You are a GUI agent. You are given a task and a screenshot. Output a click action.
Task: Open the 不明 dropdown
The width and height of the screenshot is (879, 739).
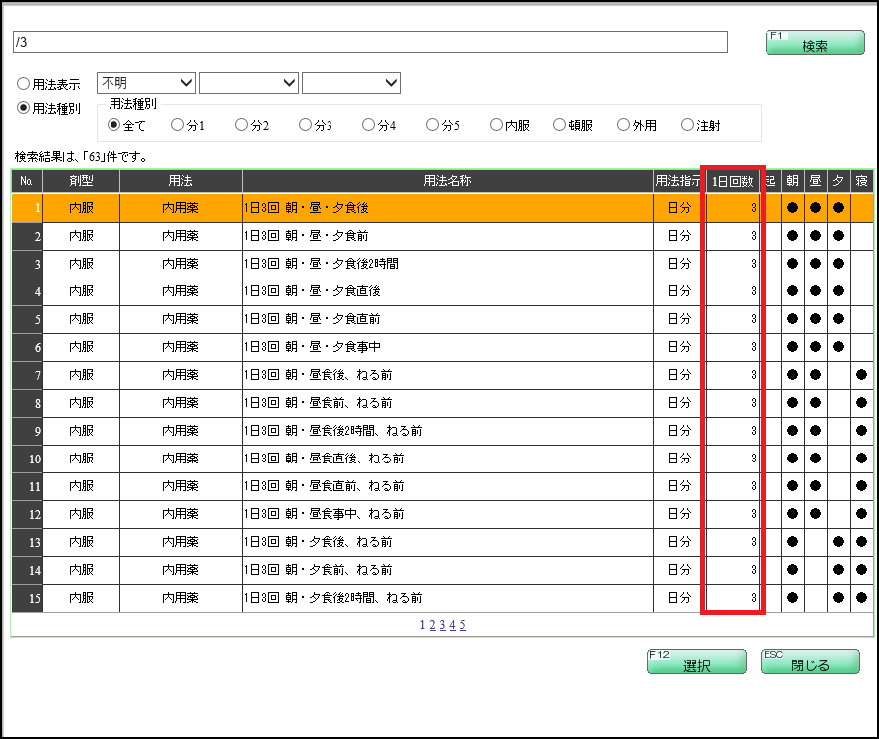(145, 83)
